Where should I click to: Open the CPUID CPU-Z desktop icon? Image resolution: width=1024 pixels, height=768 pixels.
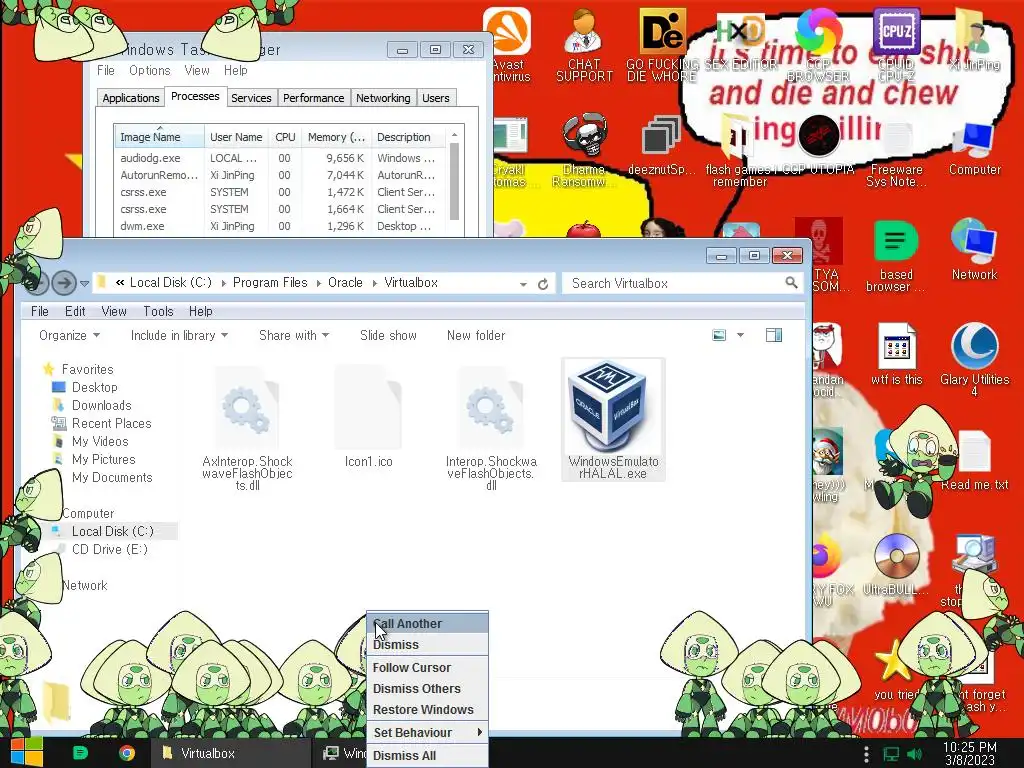(896, 44)
